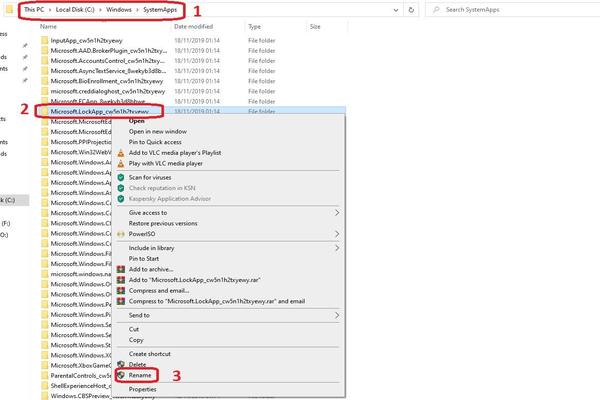Choose Cut in context menu

[x=134, y=329]
